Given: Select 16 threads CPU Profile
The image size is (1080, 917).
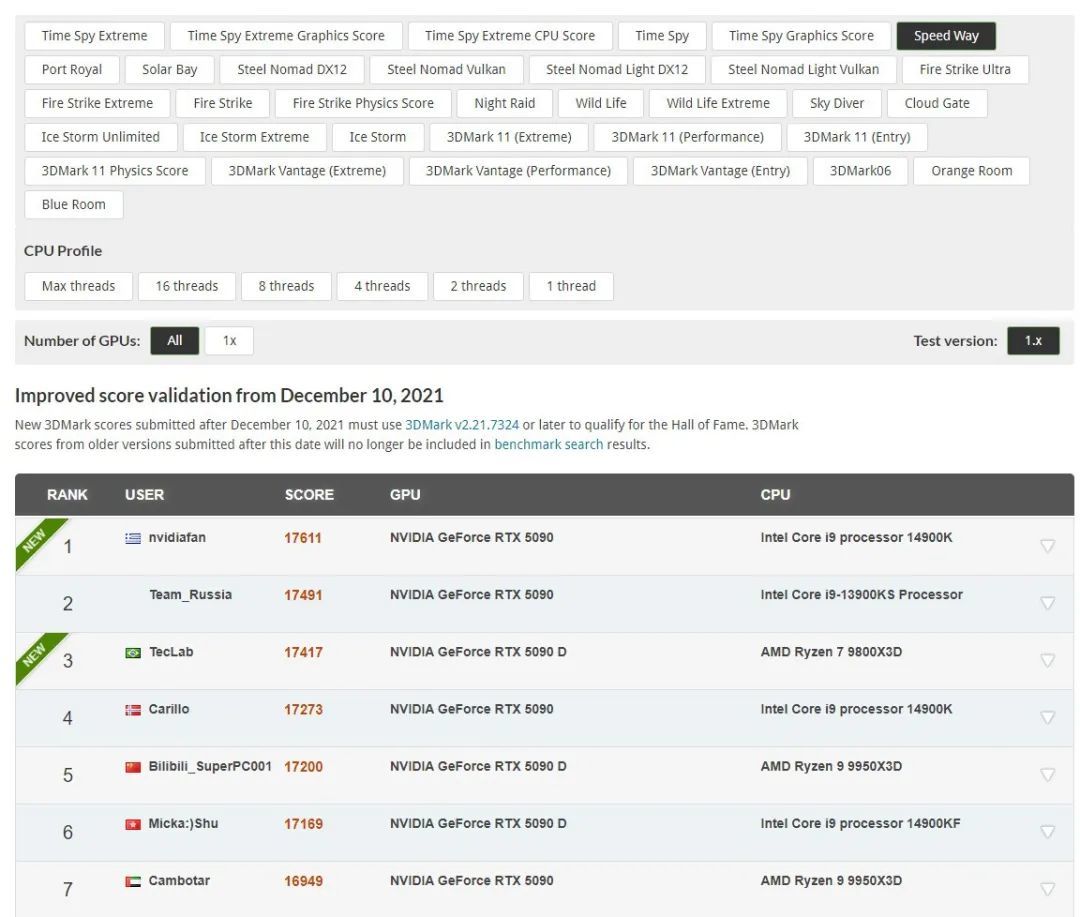Looking at the screenshot, I should [x=187, y=286].
